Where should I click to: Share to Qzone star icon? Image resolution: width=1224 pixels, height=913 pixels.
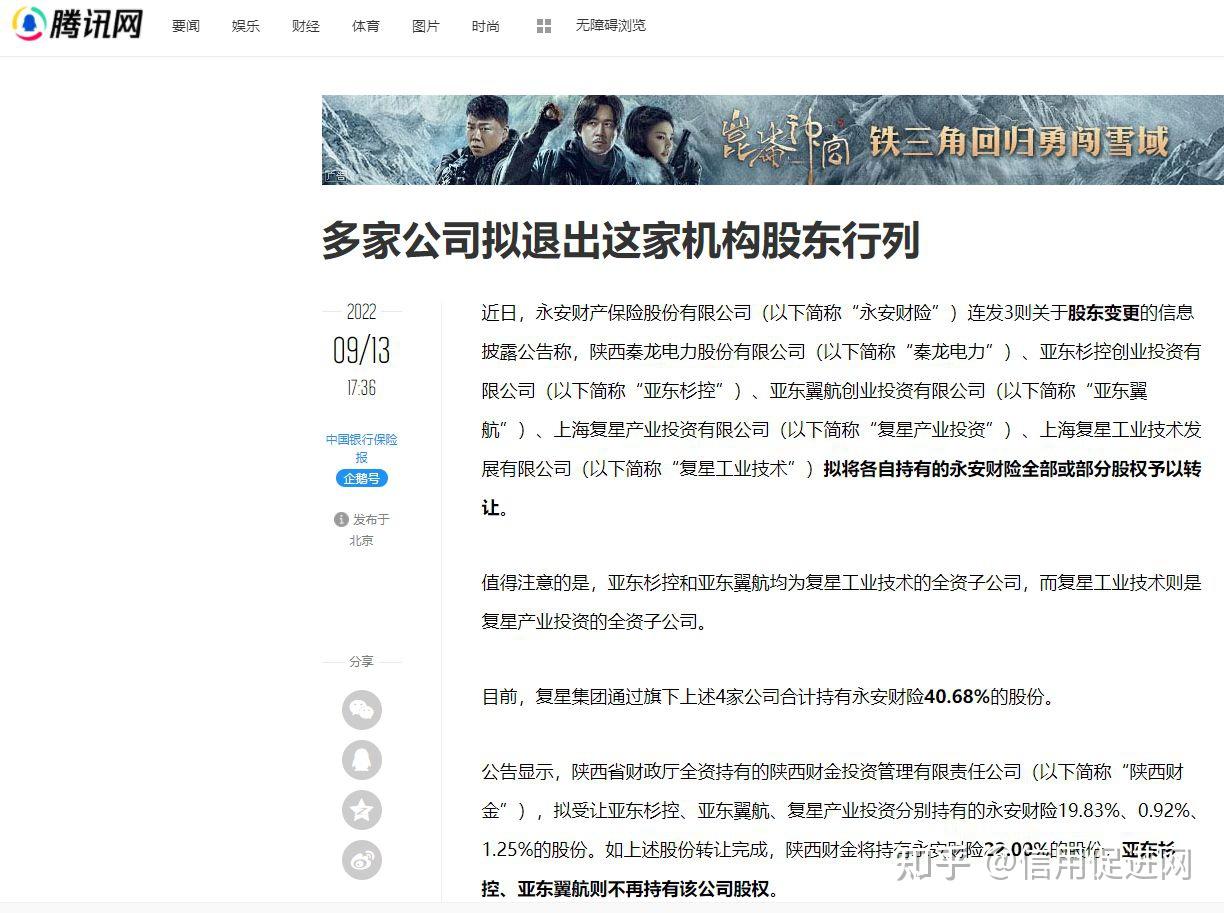[362, 810]
